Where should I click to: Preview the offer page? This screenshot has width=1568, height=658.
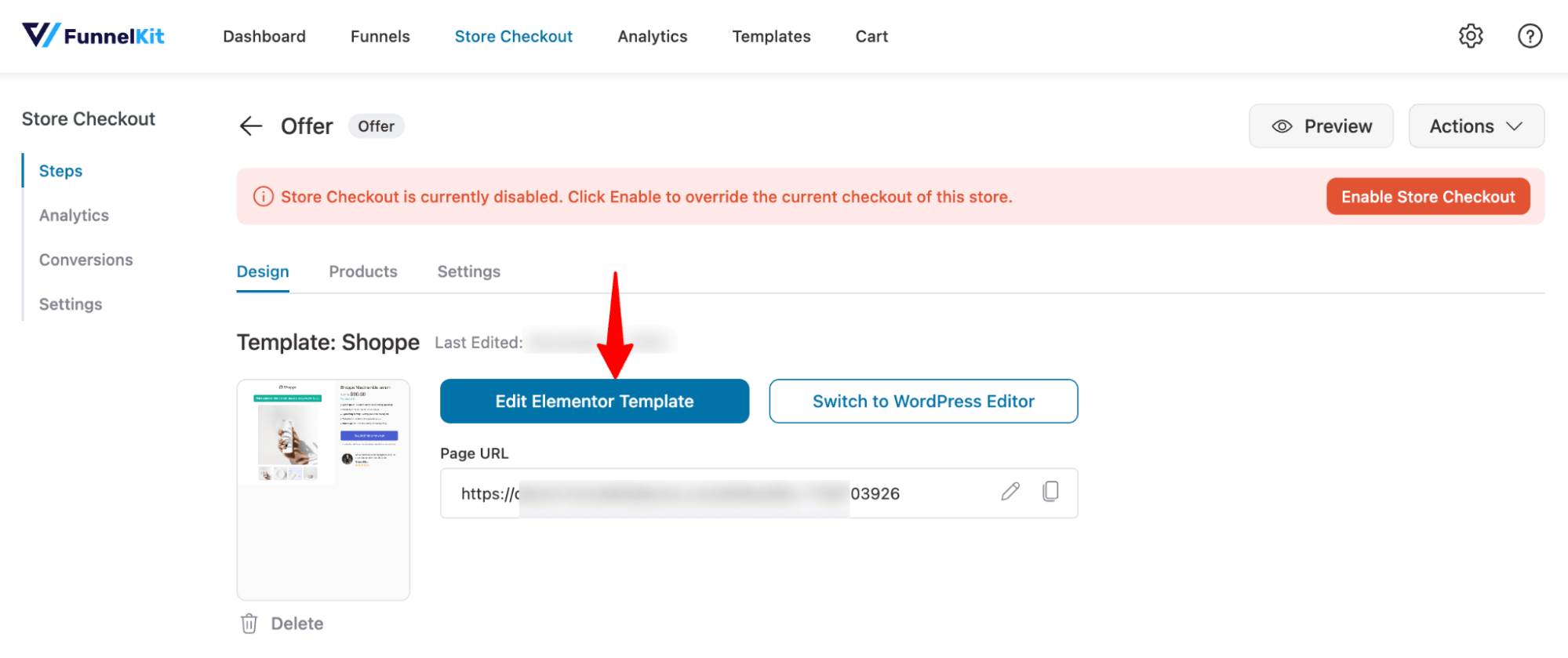[1321, 126]
